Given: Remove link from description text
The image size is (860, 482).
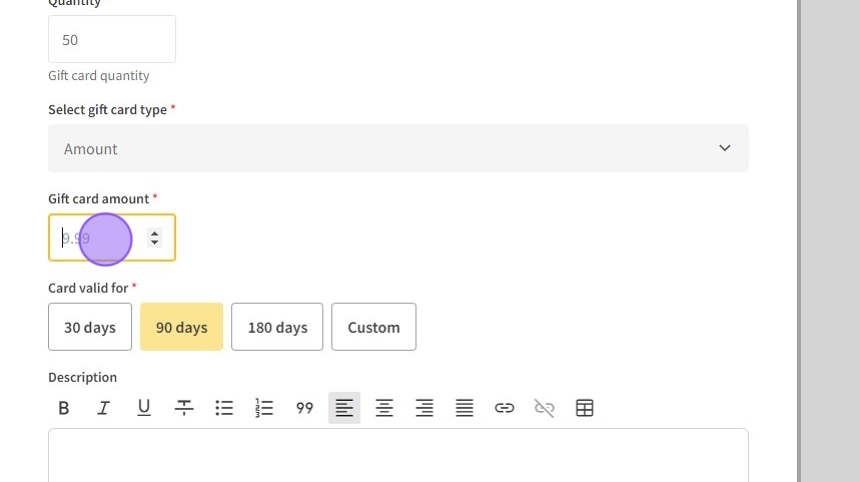Looking at the screenshot, I should [x=544, y=408].
